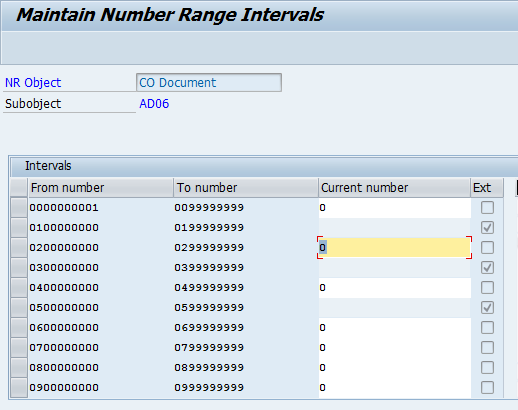
Task: Select row 0200000000 using its row selector
Action: pyautogui.click(x=19, y=248)
